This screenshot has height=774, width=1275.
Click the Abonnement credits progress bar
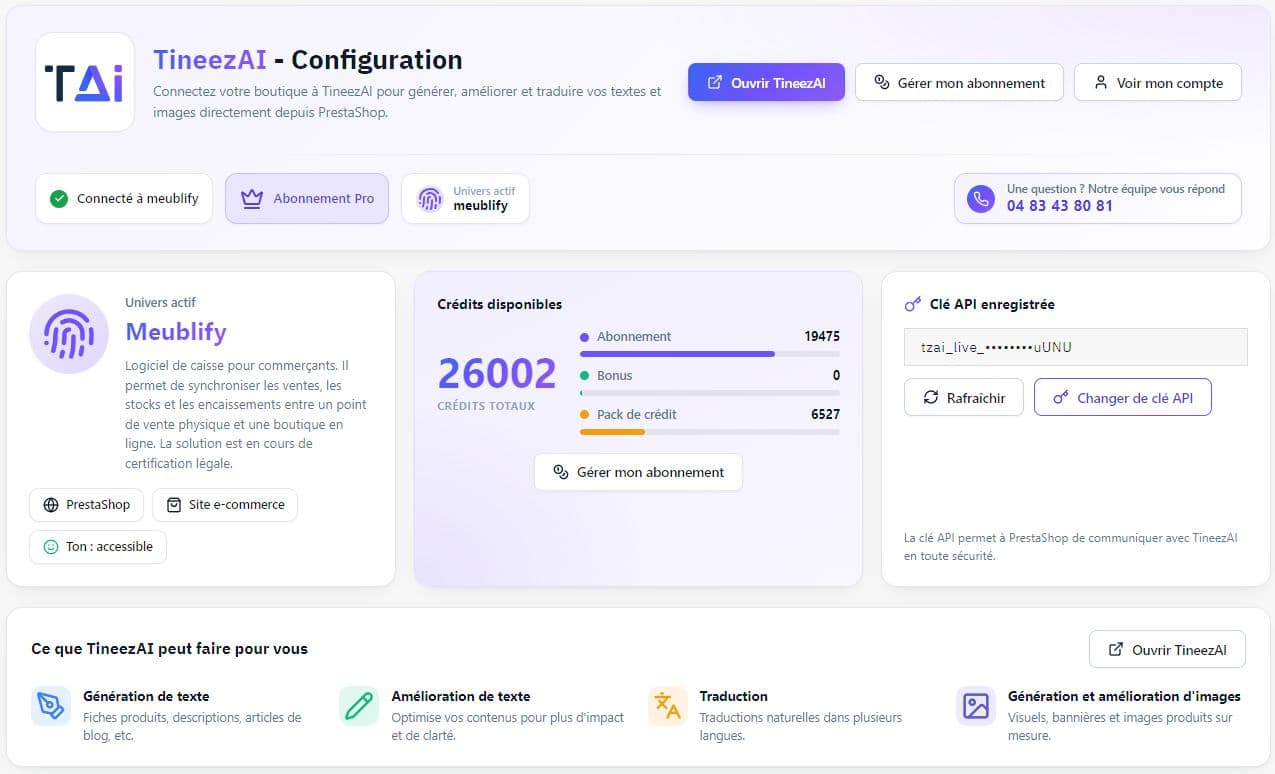(x=710, y=354)
